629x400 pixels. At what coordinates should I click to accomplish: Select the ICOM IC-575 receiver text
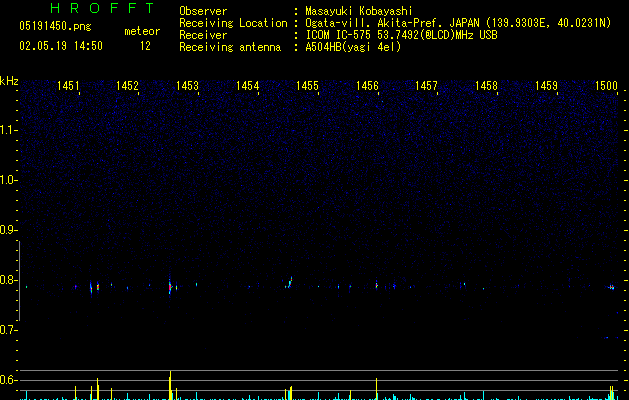401,35
